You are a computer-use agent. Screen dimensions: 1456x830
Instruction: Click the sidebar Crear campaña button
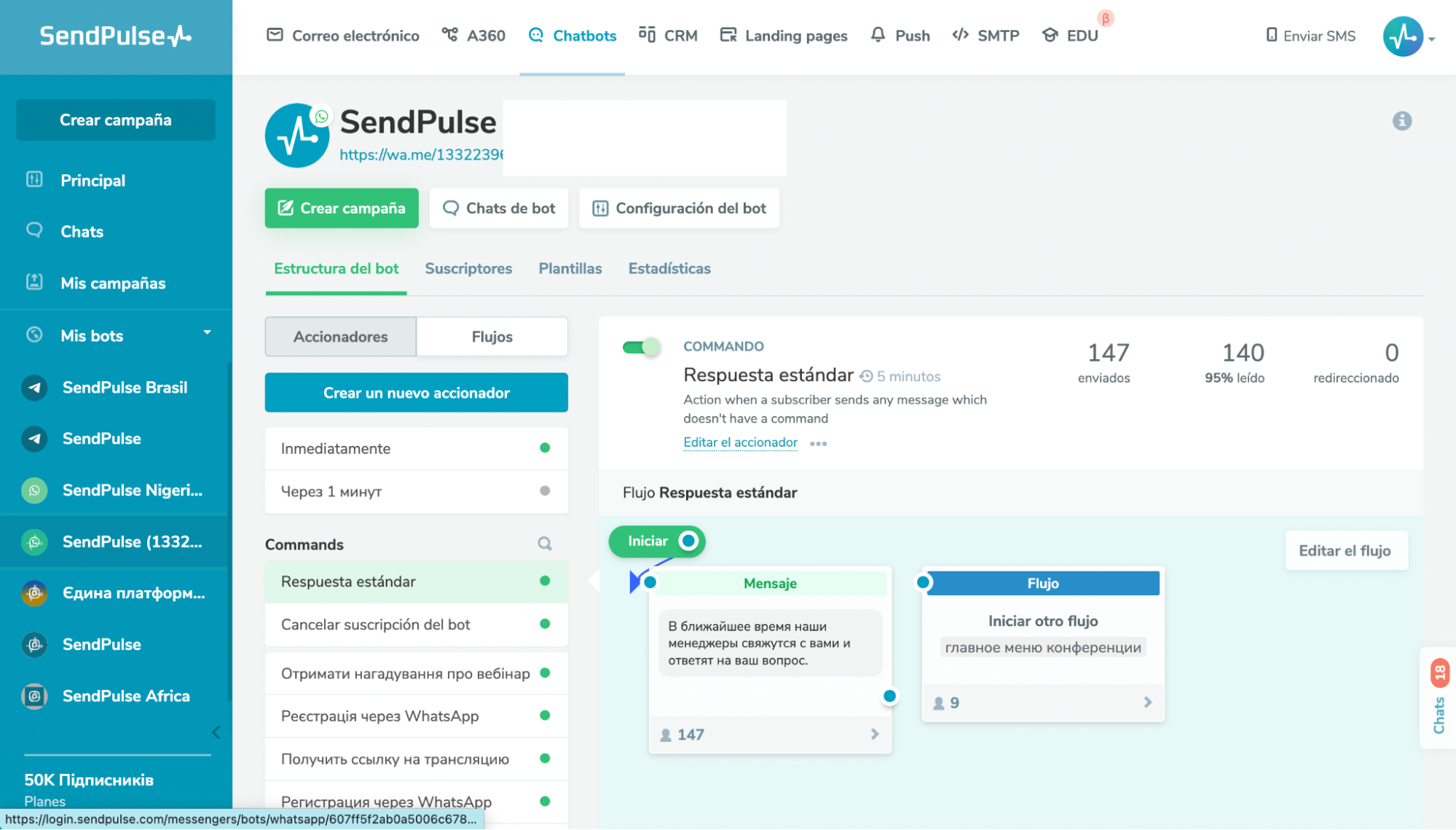(x=116, y=120)
